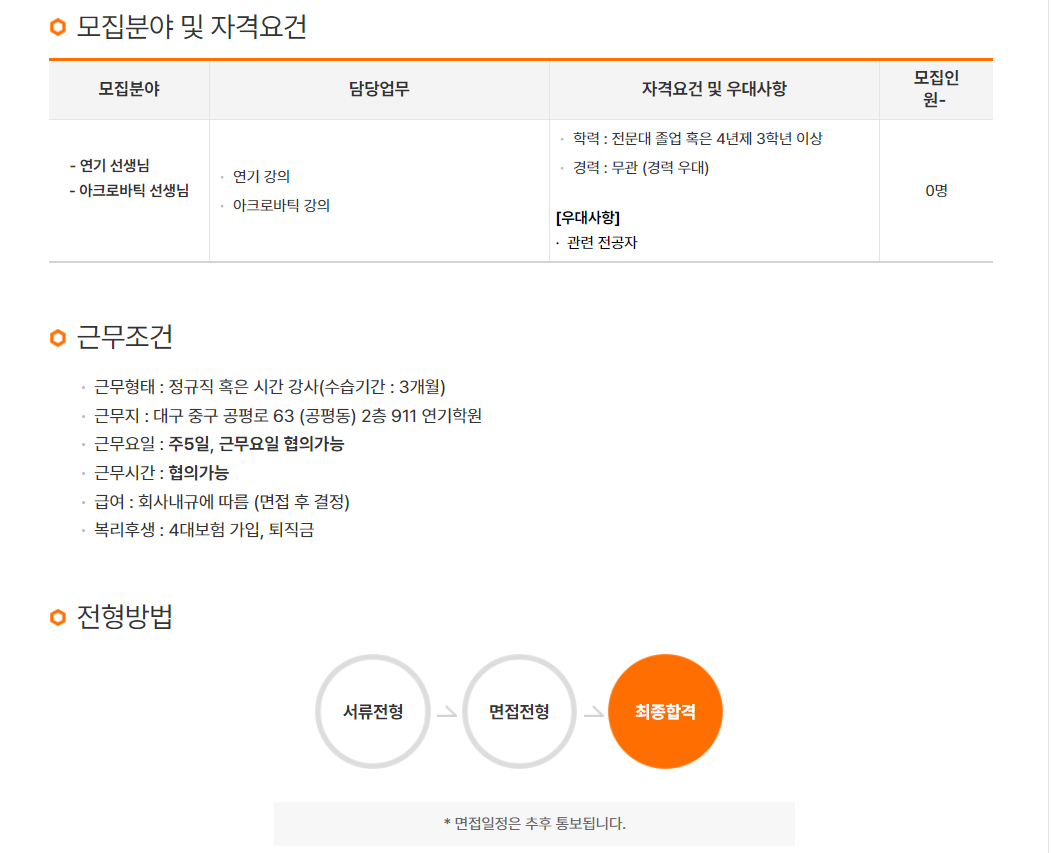1051x853 pixels.
Task: Click the 모집인원 column header
Action: pos(935,90)
